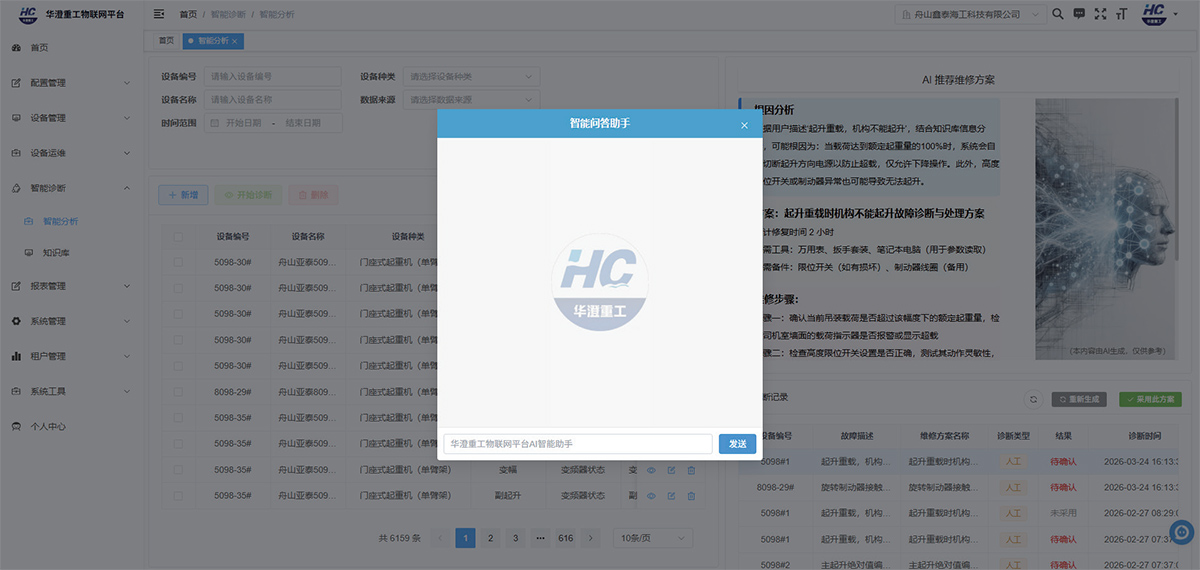This screenshot has width=1200, height=570.
Task: Click the 新增 add button
Action: click(183, 195)
